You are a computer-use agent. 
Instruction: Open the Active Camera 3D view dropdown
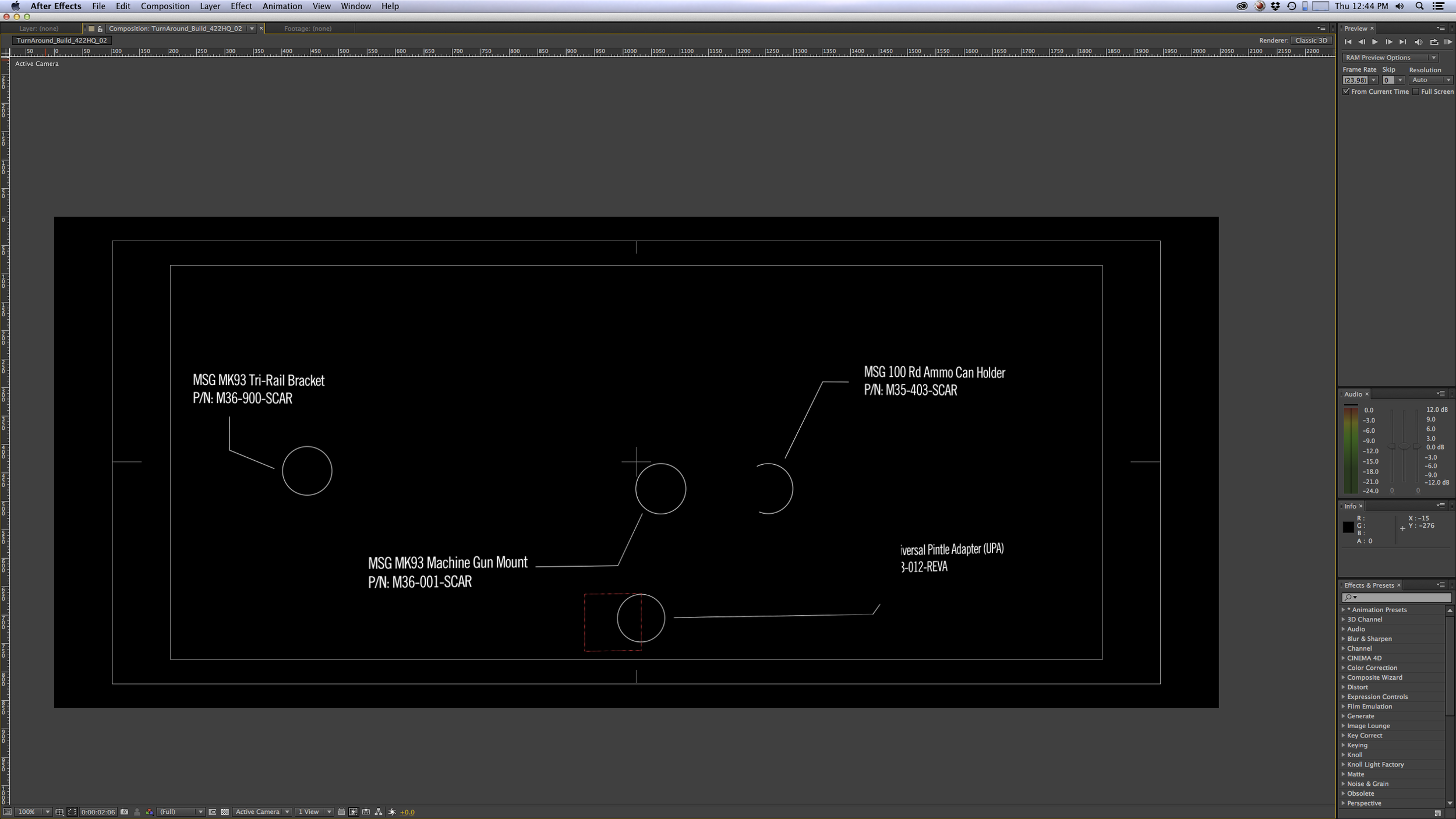(262, 812)
